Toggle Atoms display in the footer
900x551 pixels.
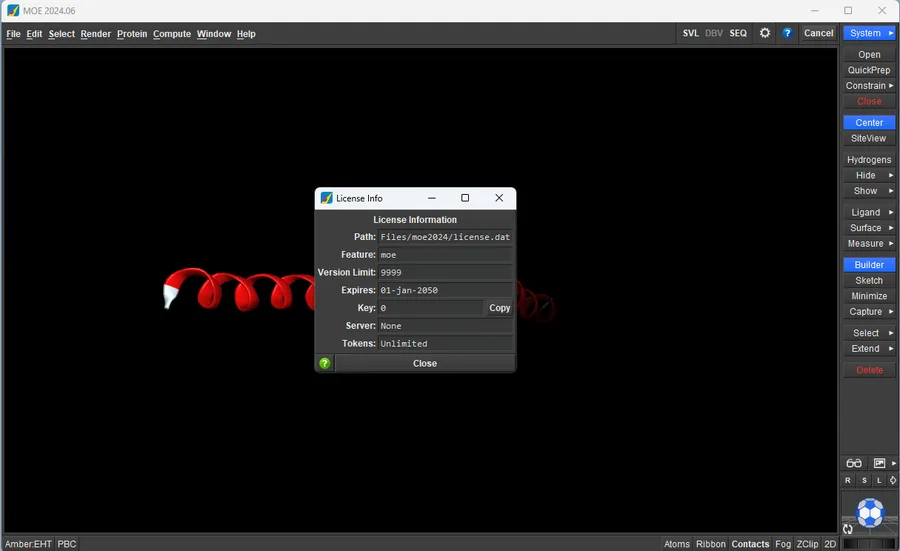677,544
